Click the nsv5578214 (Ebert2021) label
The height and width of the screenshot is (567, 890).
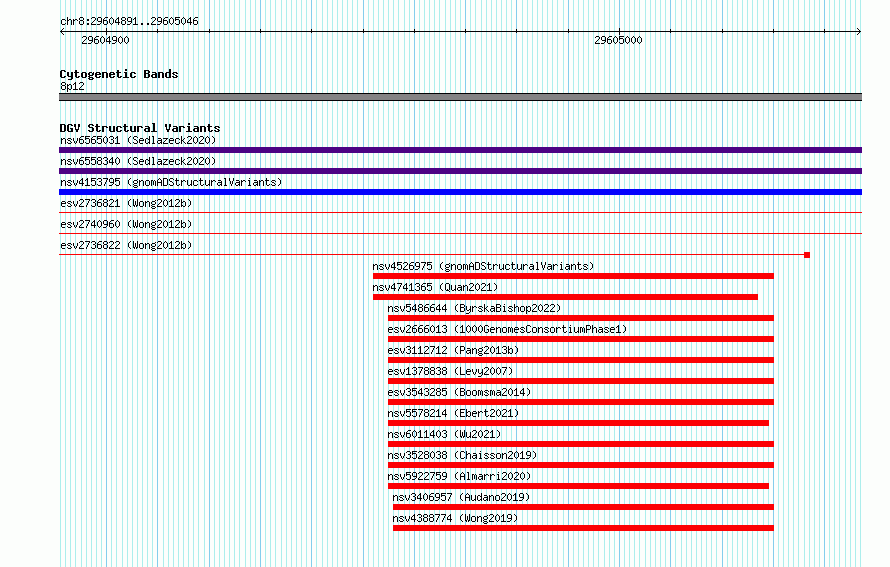(453, 413)
